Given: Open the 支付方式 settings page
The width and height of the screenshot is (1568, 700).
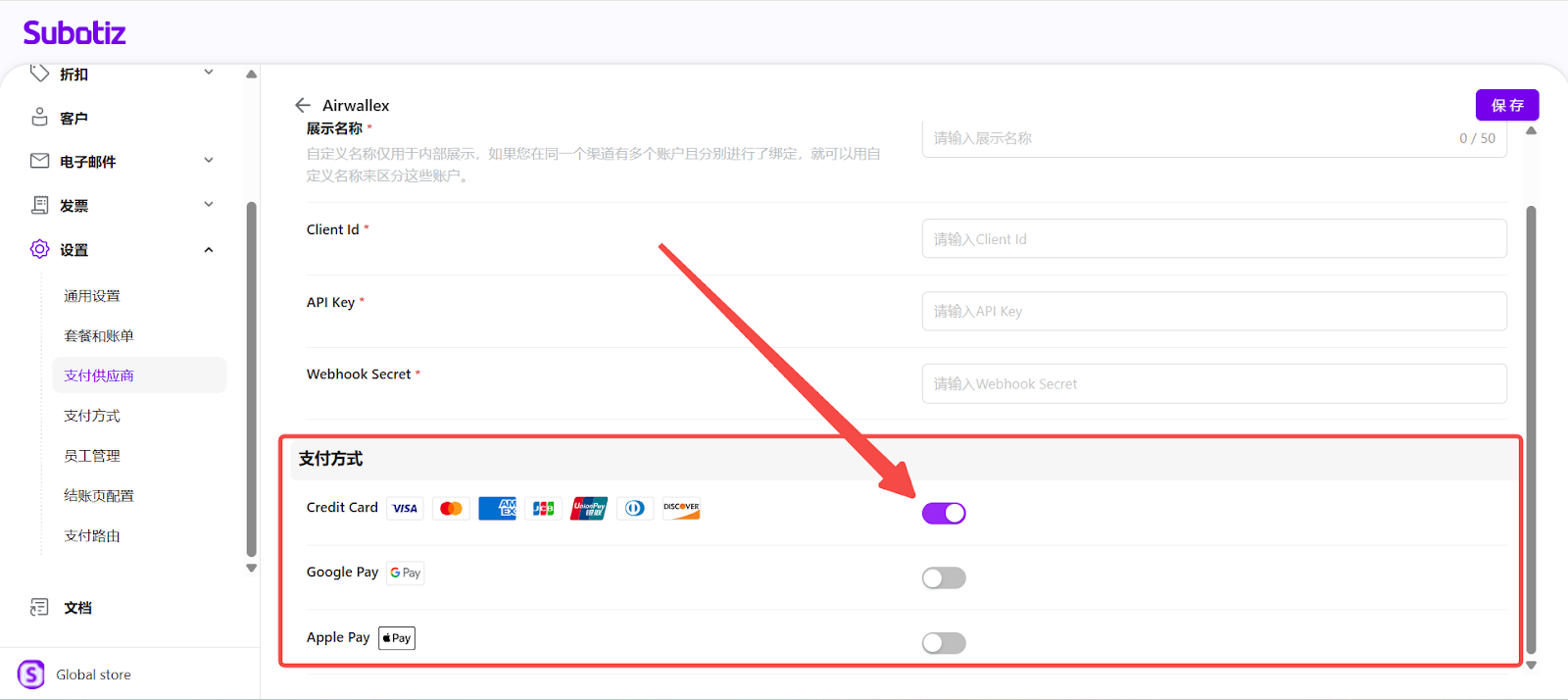Looking at the screenshot, I should point(92,416).
